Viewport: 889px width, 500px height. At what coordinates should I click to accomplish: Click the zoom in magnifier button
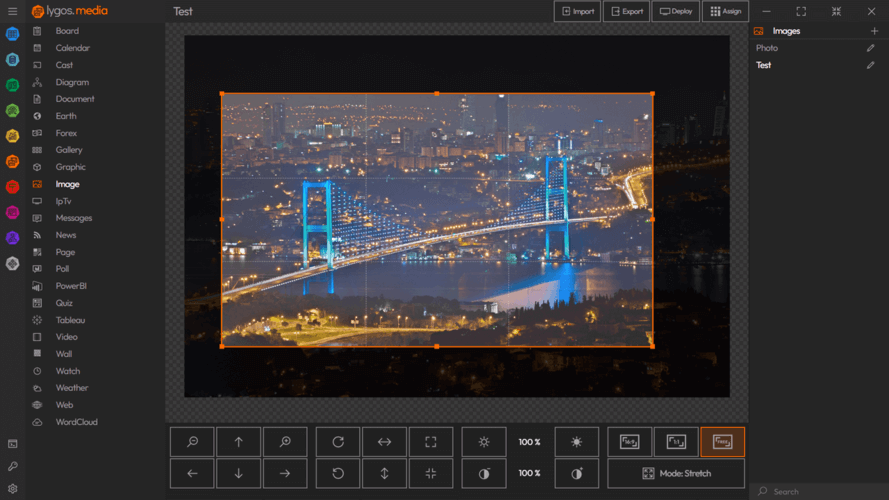(x=285, y=442)
